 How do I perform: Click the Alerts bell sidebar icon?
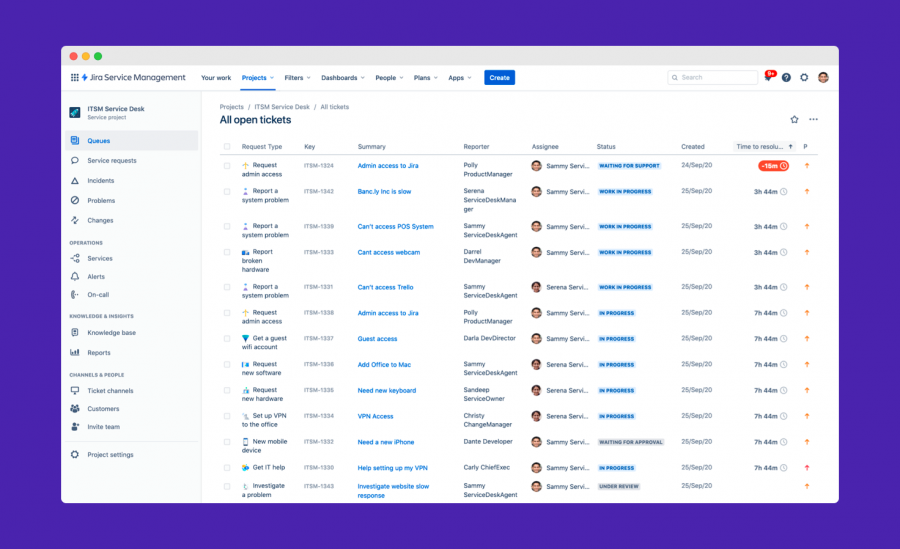(x=75, y=276)
